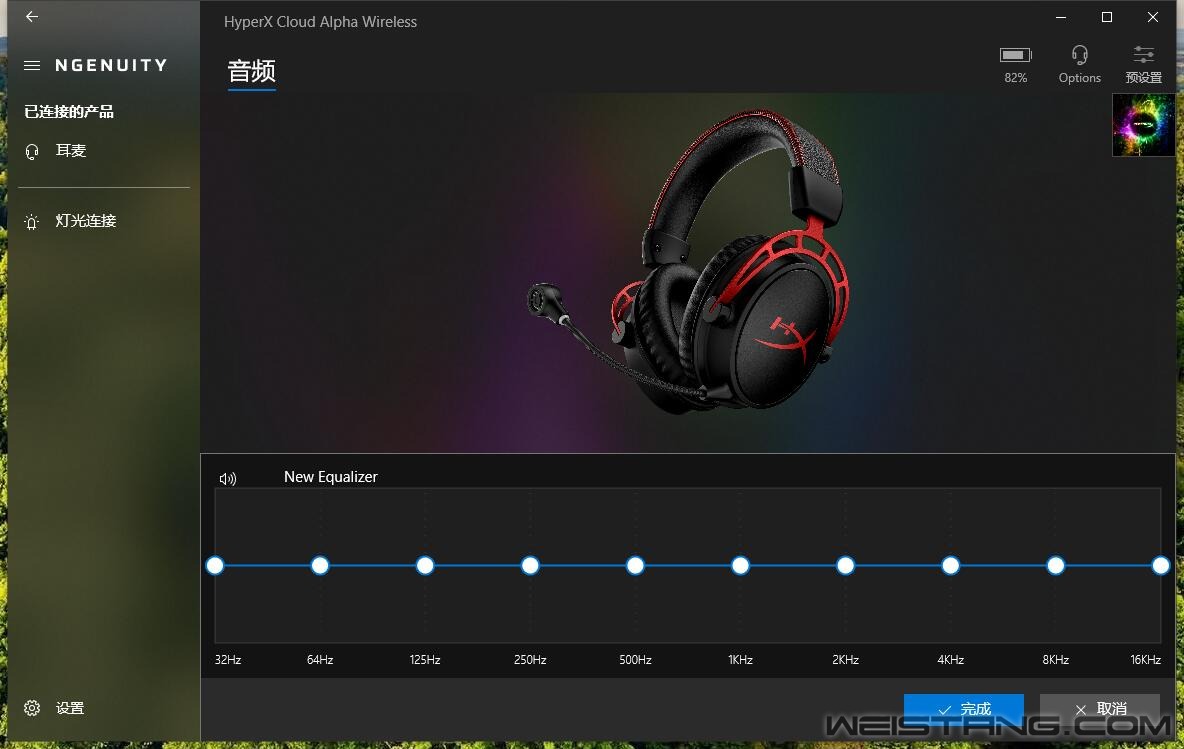Click the 500Hz frequency label
This screenshot has width=1184, height=749.
click(635, 660)
